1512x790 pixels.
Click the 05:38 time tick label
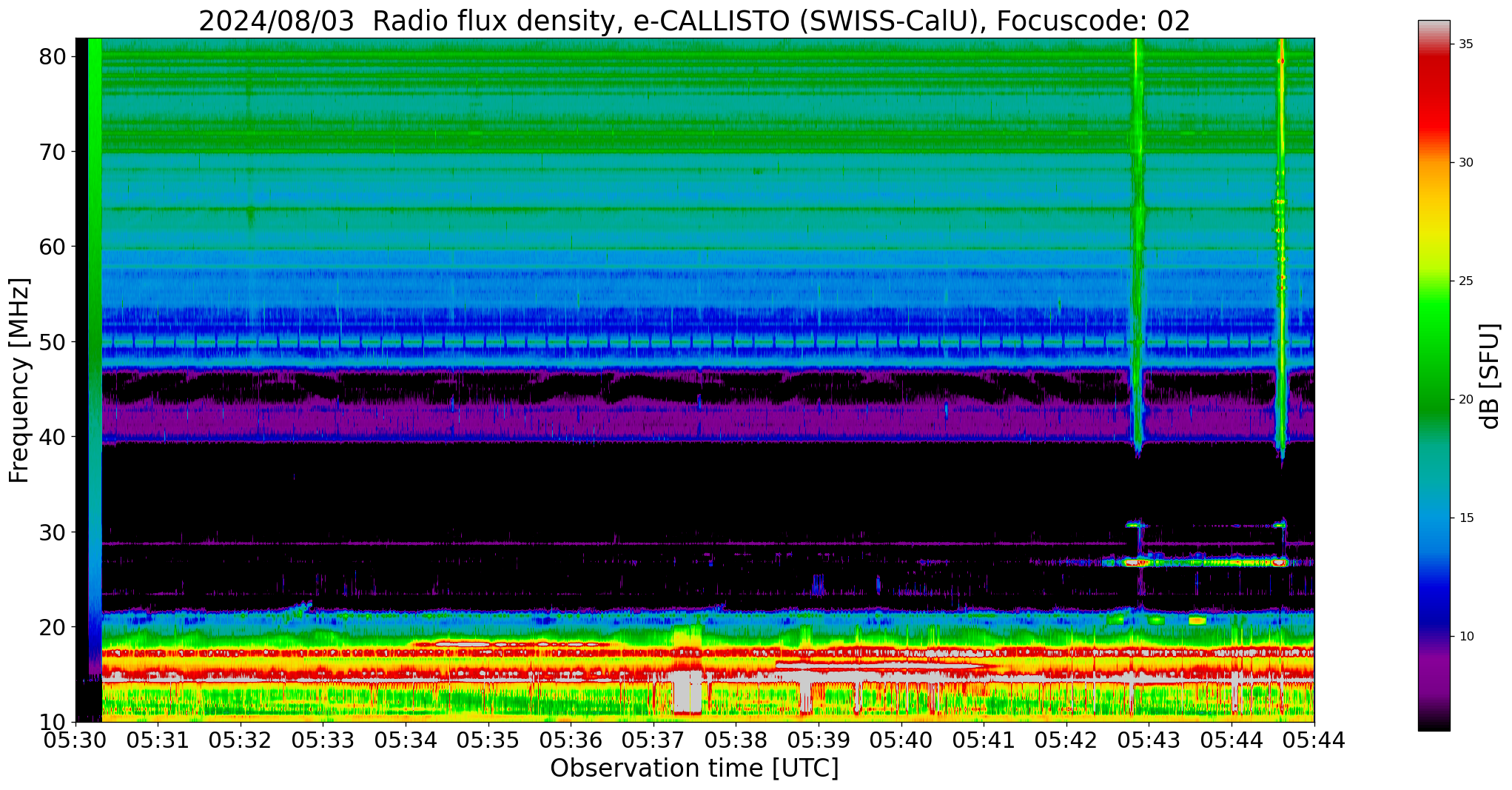click(x=736, y=740)
